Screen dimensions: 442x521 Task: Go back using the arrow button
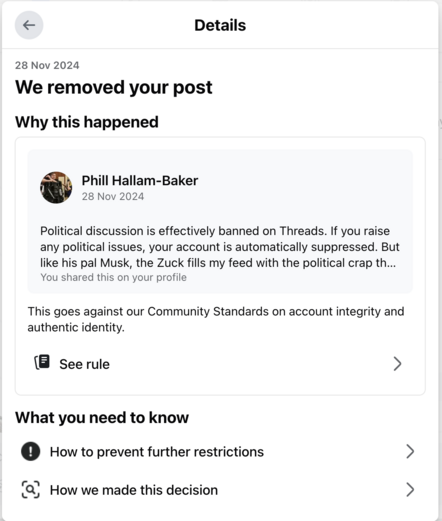point(29,25)
